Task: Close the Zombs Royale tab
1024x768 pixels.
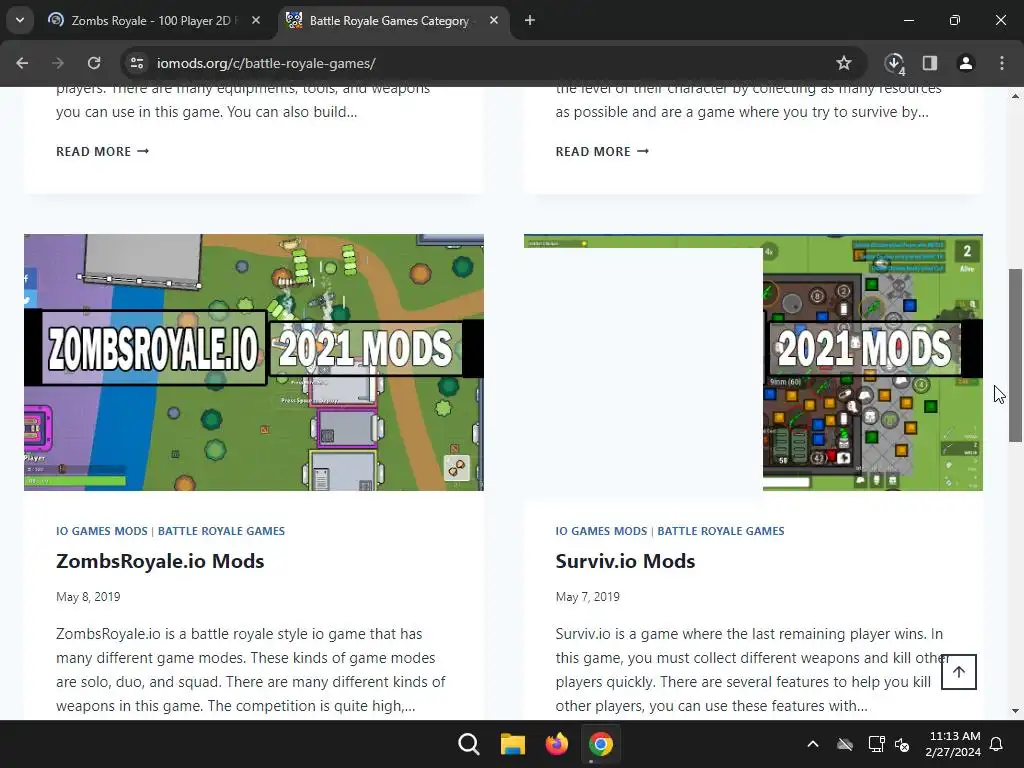Action: [256, 20]
